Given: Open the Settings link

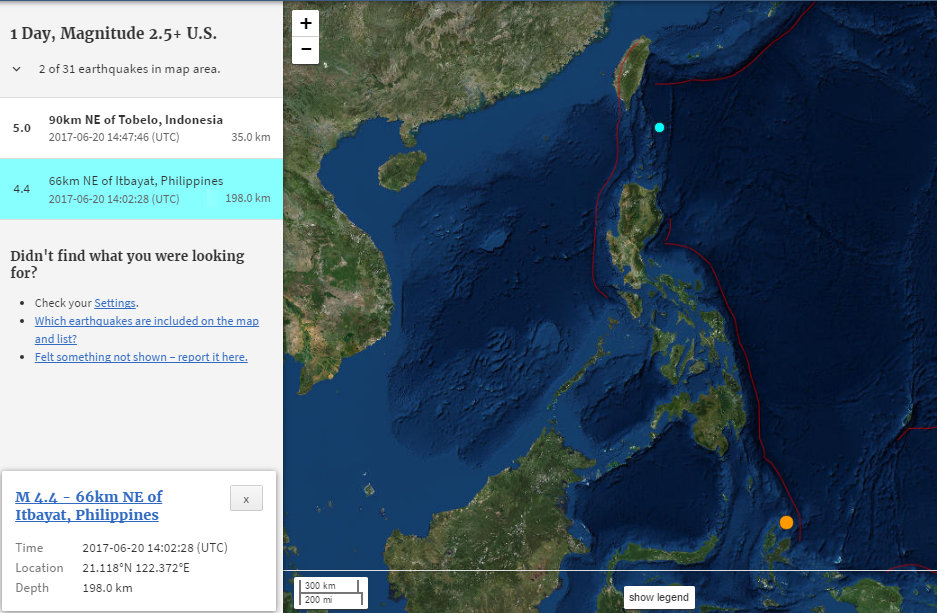Looking at the screenshot, I should click(114, 302).
